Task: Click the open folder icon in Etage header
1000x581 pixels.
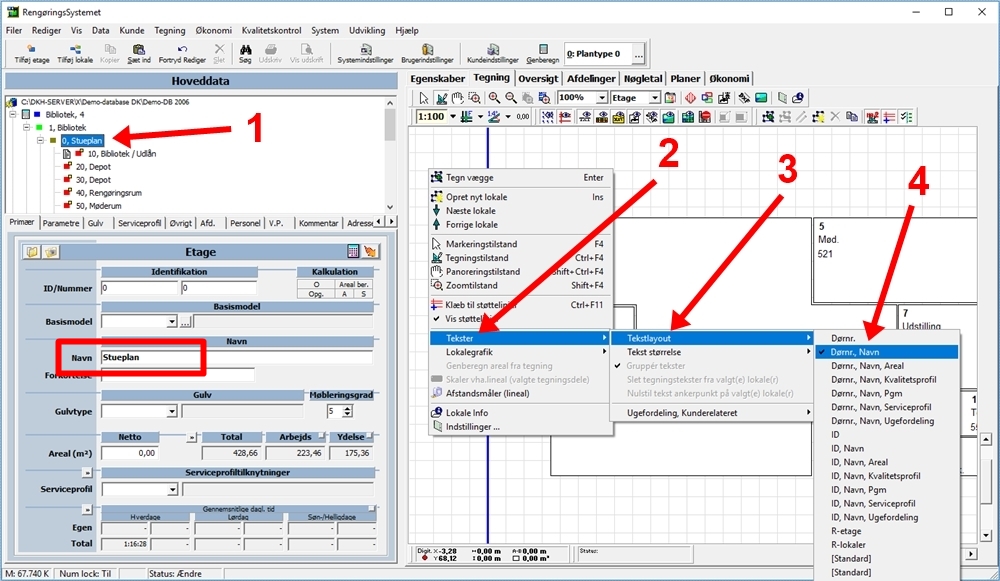Action: [x=32, y=252]
